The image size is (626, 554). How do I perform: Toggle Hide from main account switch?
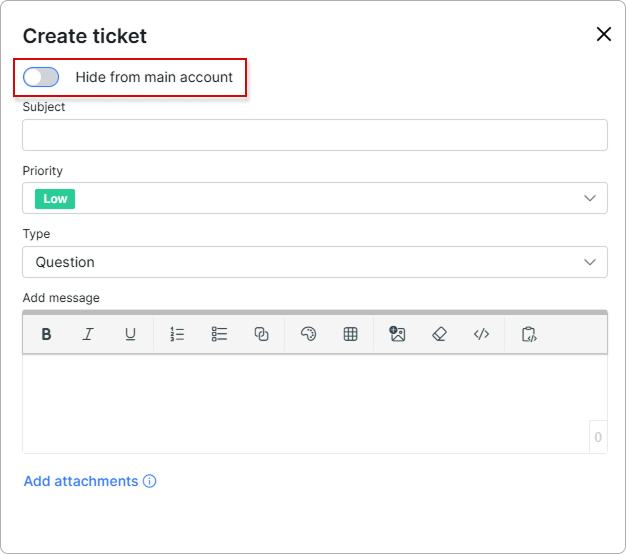pyautogui.click(x=41, y=77)
